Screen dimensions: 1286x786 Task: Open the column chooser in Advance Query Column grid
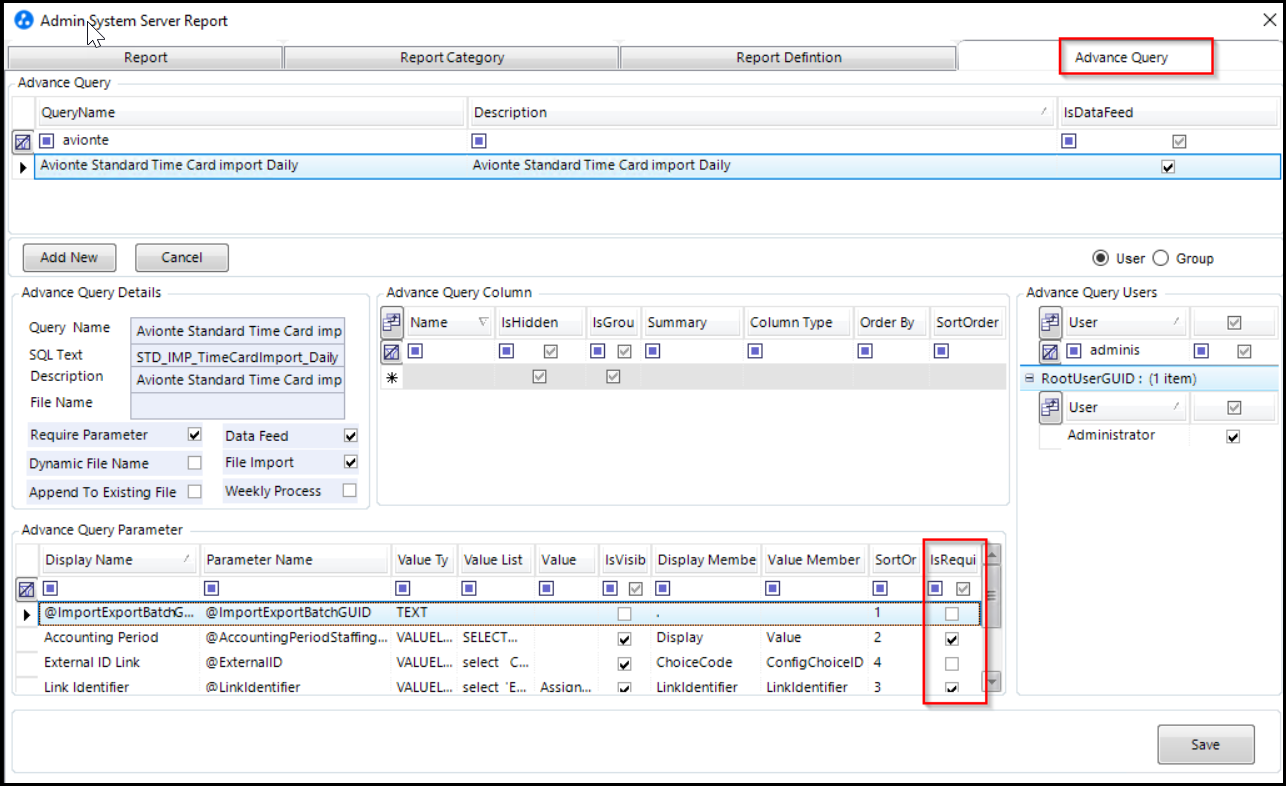(391, 322)
